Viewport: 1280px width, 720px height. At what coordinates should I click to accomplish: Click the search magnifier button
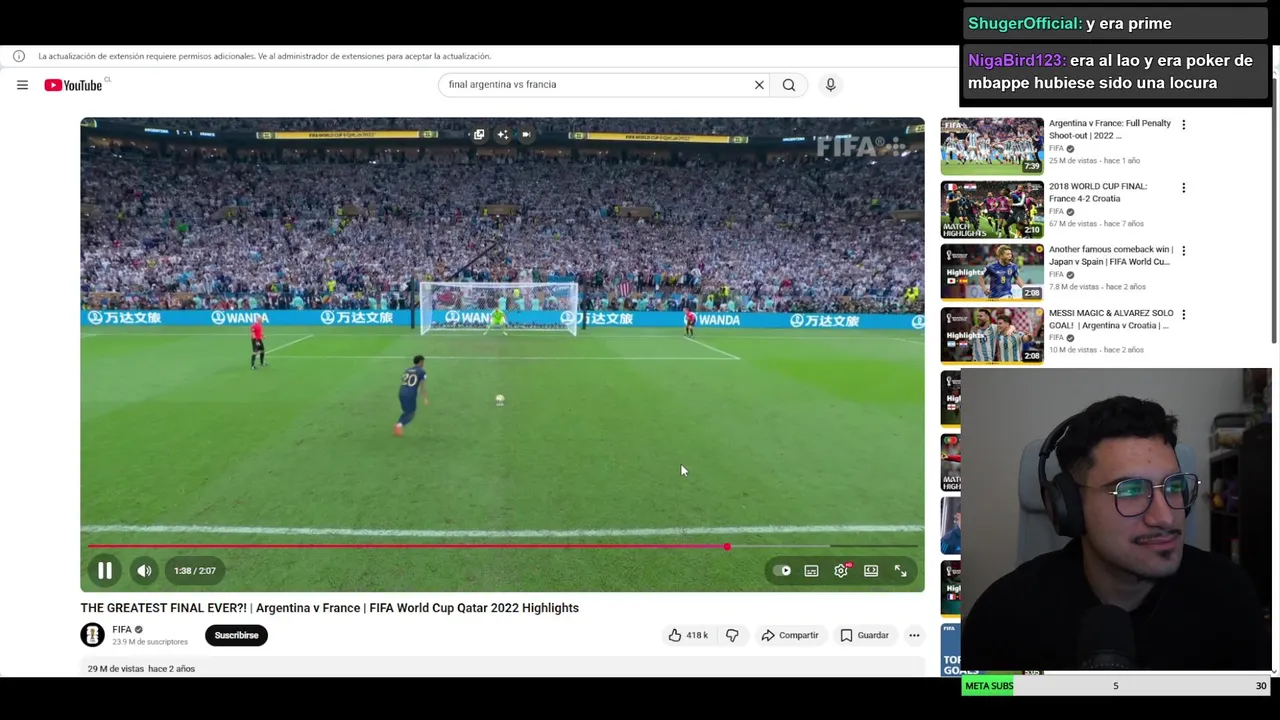(x=789, y=85)
